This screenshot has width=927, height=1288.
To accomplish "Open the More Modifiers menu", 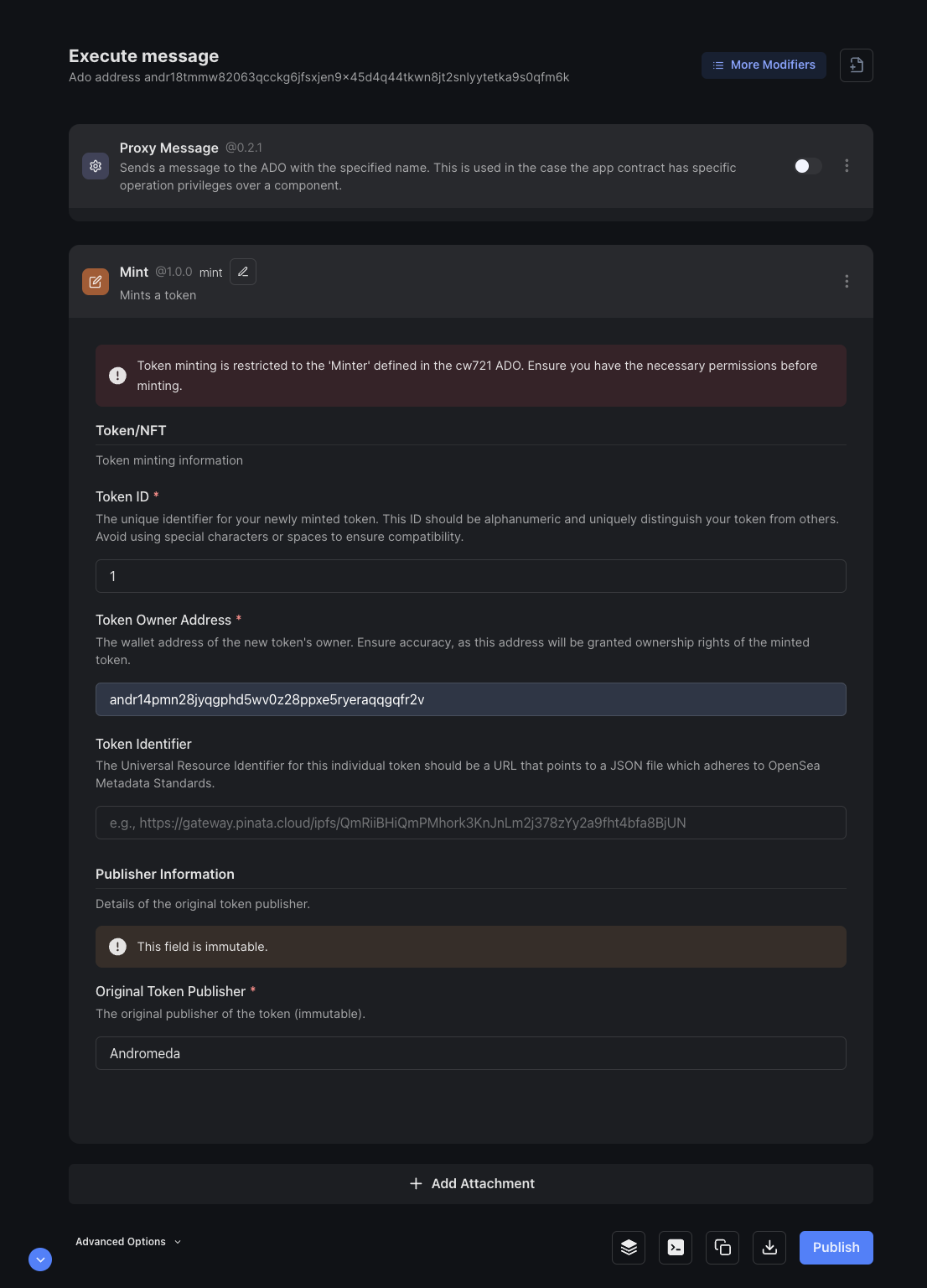I will tap(764, 65).
